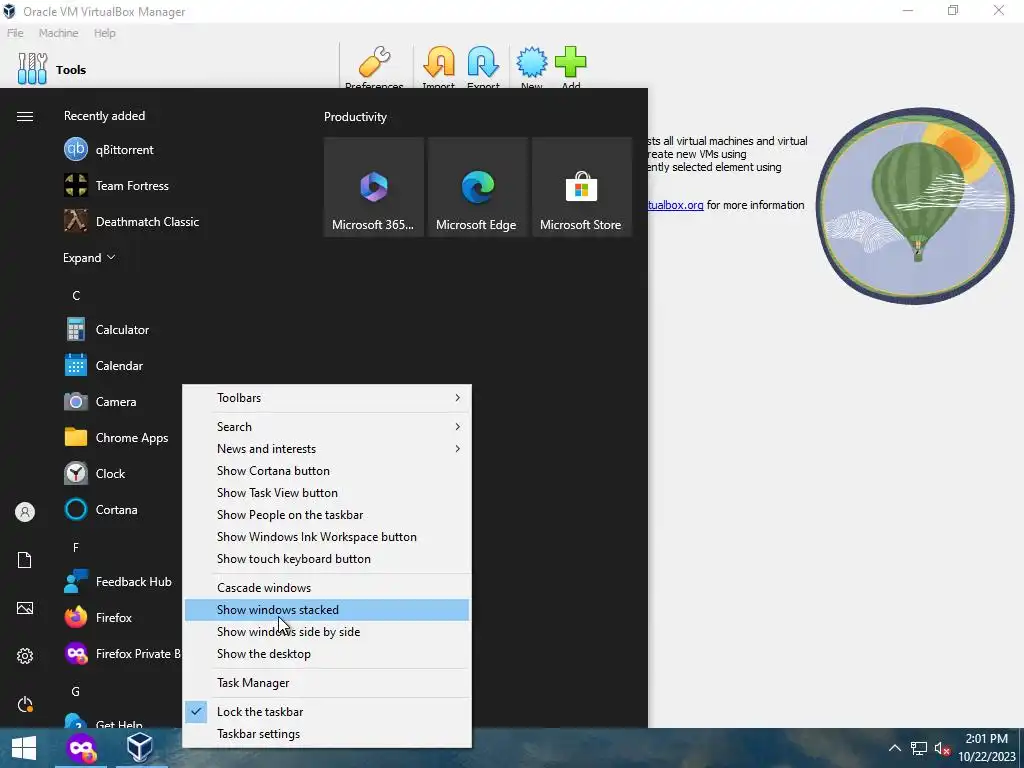Expand the Recently added list
Viewport: 1024px width, 768px height.
coord(89,258)
